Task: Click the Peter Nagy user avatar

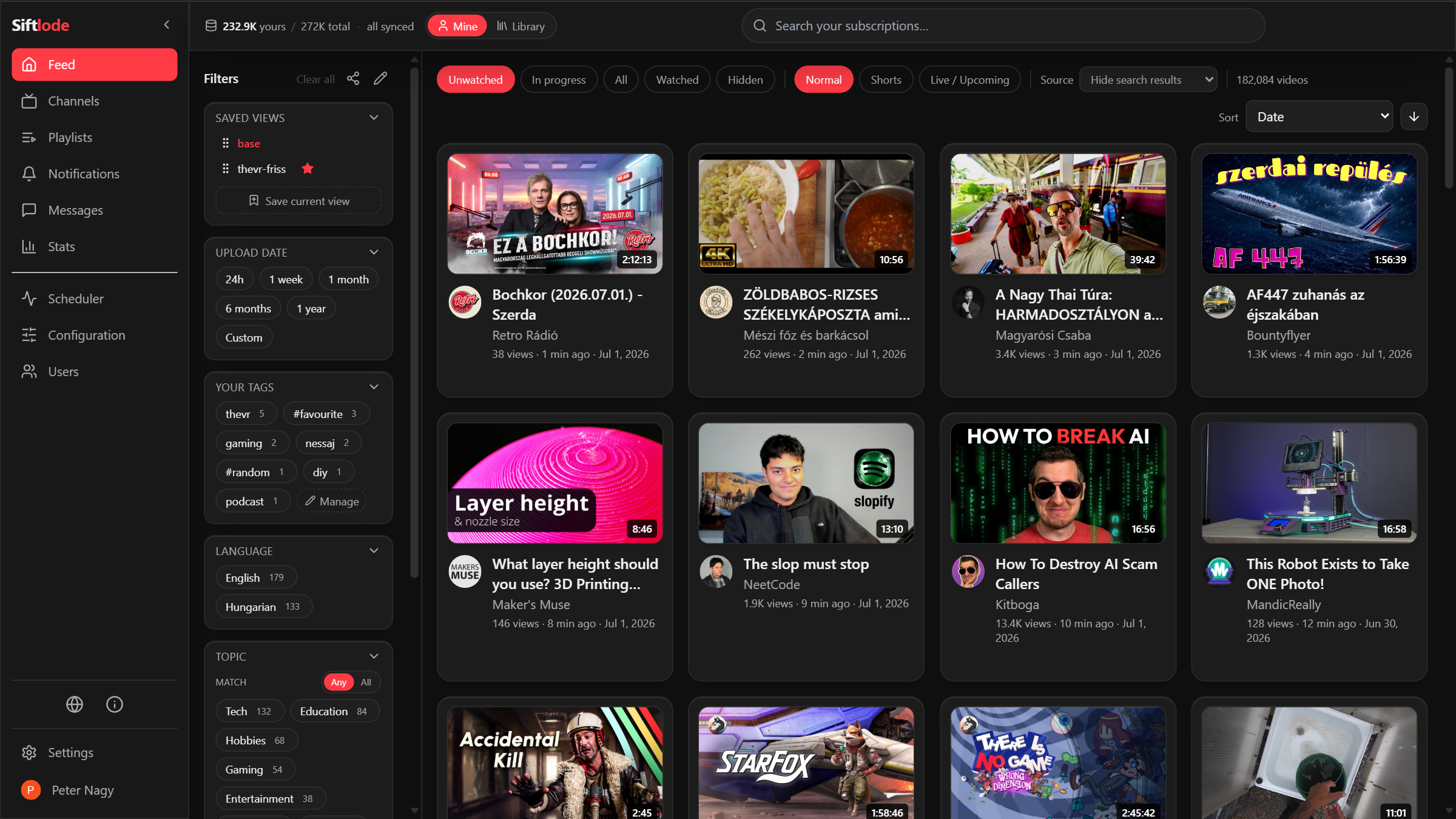Action: pyautogui.click(x=31, y=790)
